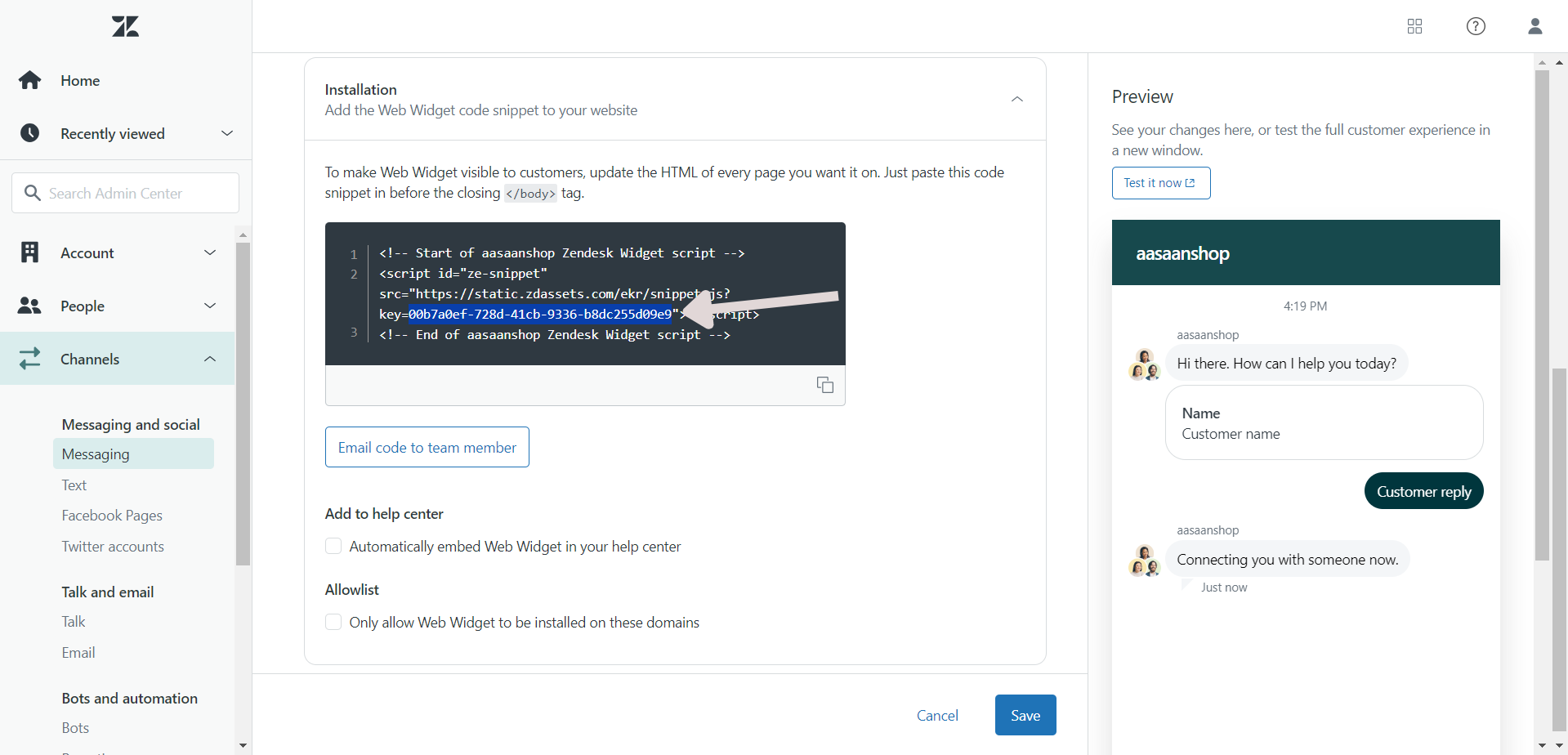This screenshot has height=755, width=1568.
Task: Expand the Account section chevron
Action: point(210,252)
